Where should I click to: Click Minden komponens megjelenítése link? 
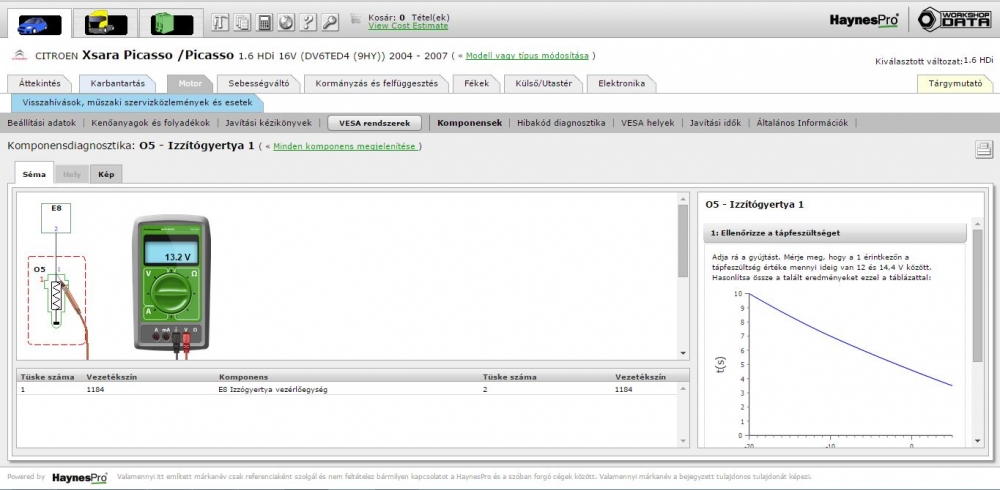point(345,146)
